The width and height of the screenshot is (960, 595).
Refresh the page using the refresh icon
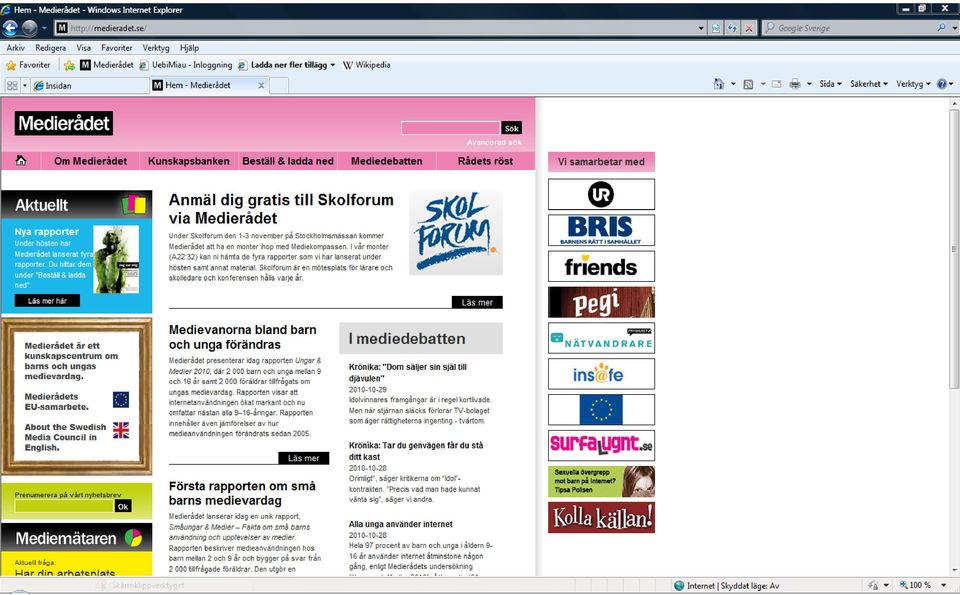[732, 28]
